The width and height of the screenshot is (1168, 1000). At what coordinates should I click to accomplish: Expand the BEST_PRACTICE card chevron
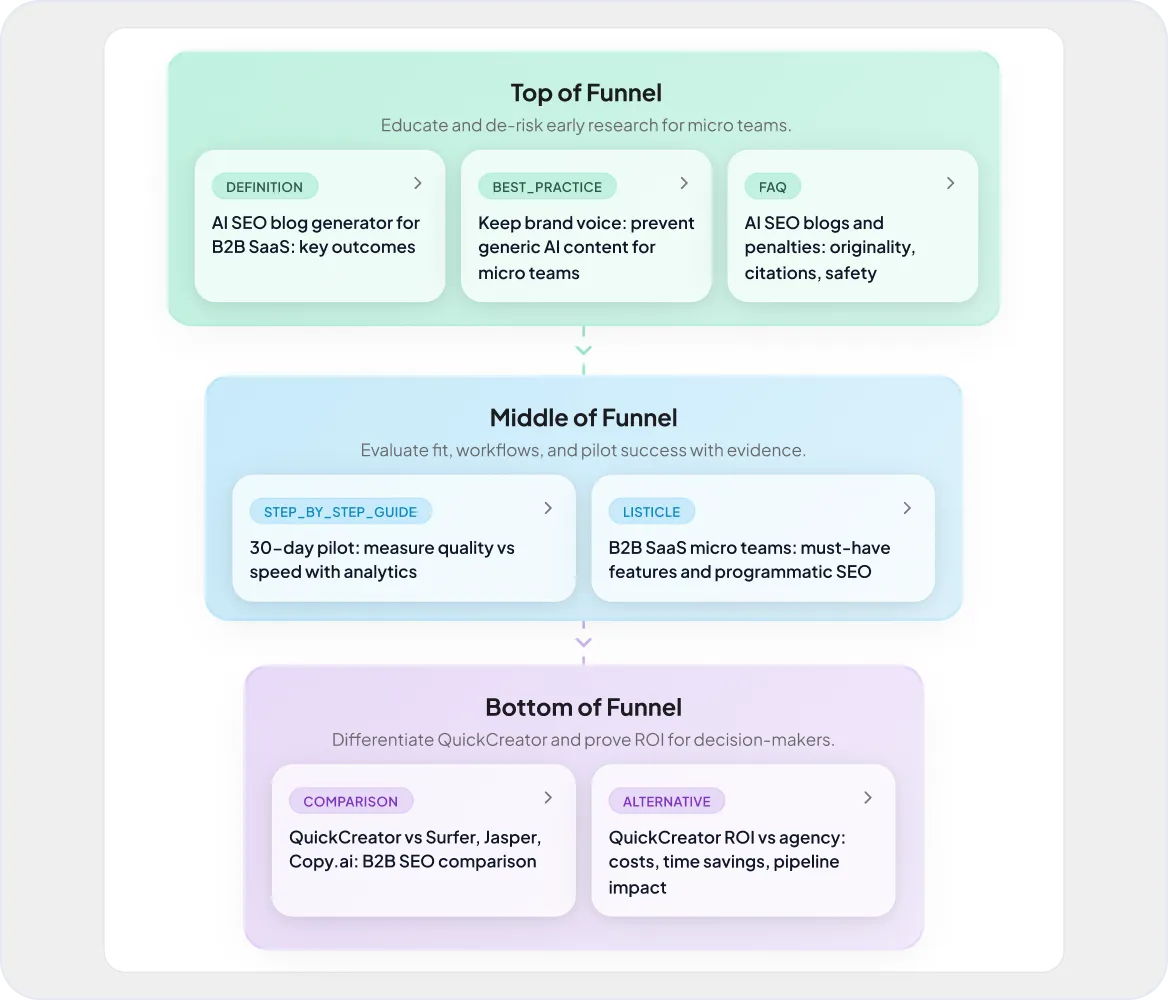pyautogui.click(x=684, y=183)
